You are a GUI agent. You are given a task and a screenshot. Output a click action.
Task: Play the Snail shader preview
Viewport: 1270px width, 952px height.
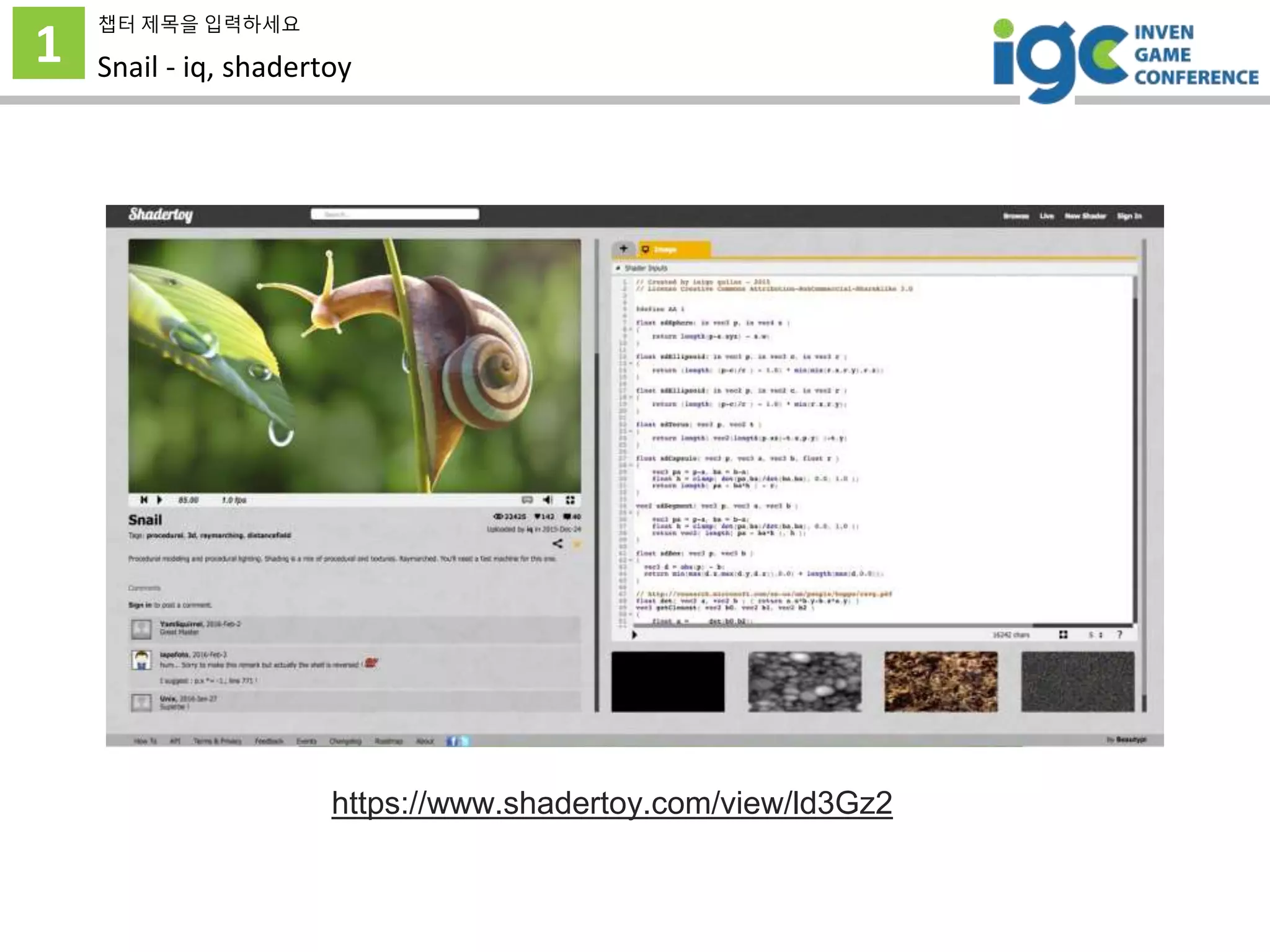[159, 500]
